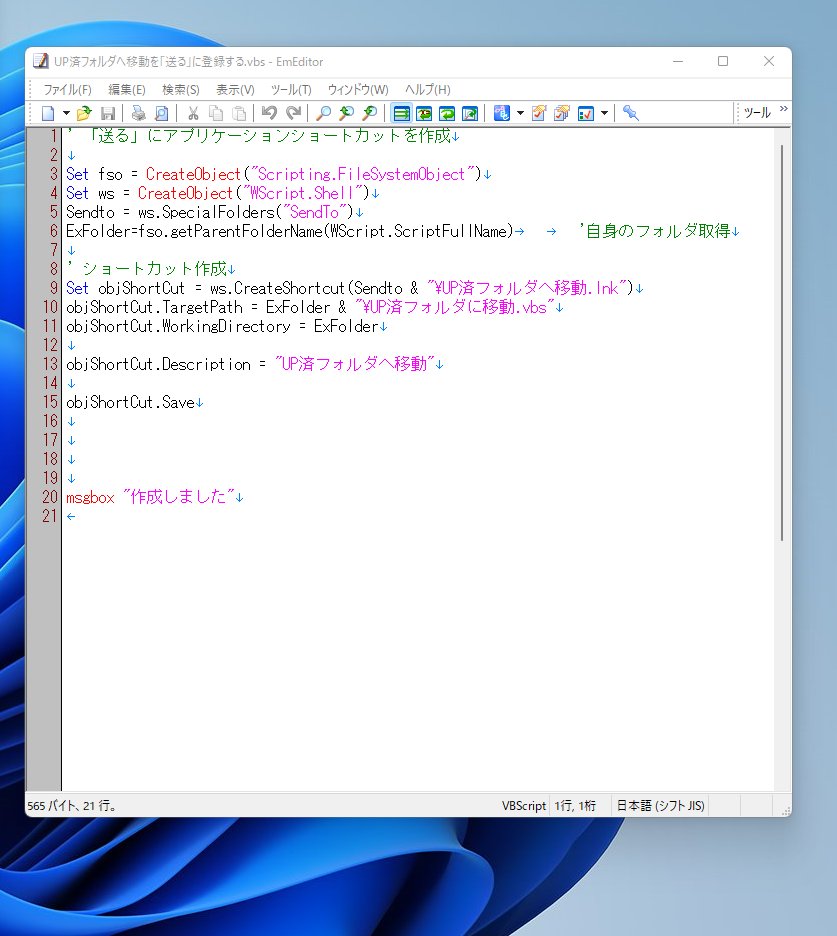837x936 pixels.
Task: Click the 日本語 (シフト JIS) encoding indicator
Action: (660, 806)
